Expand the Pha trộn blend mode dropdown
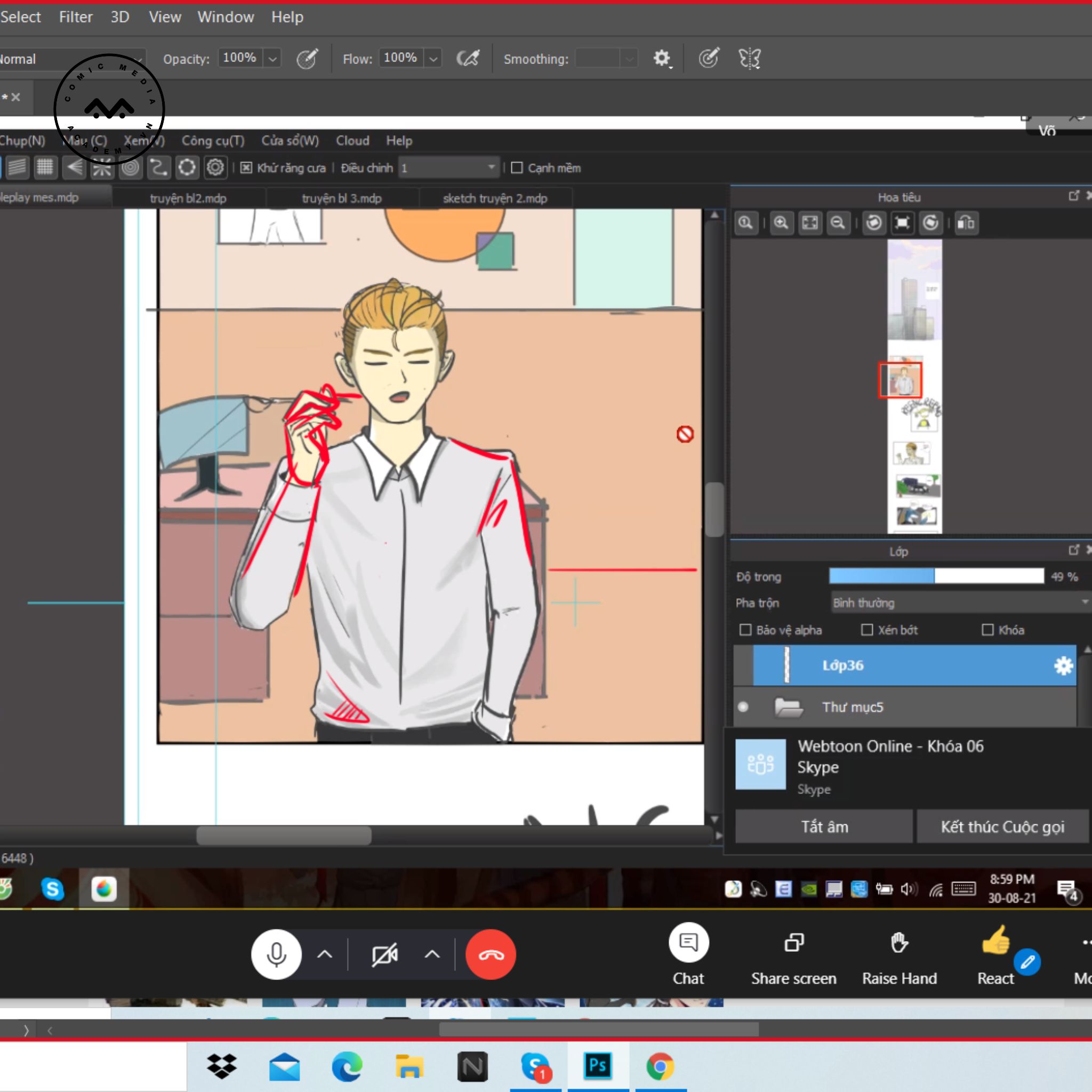 960,603
